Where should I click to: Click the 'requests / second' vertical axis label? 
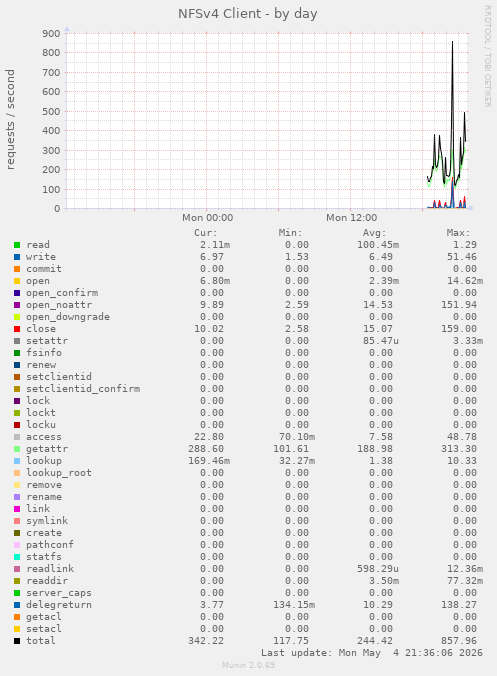tap(10, 119)
